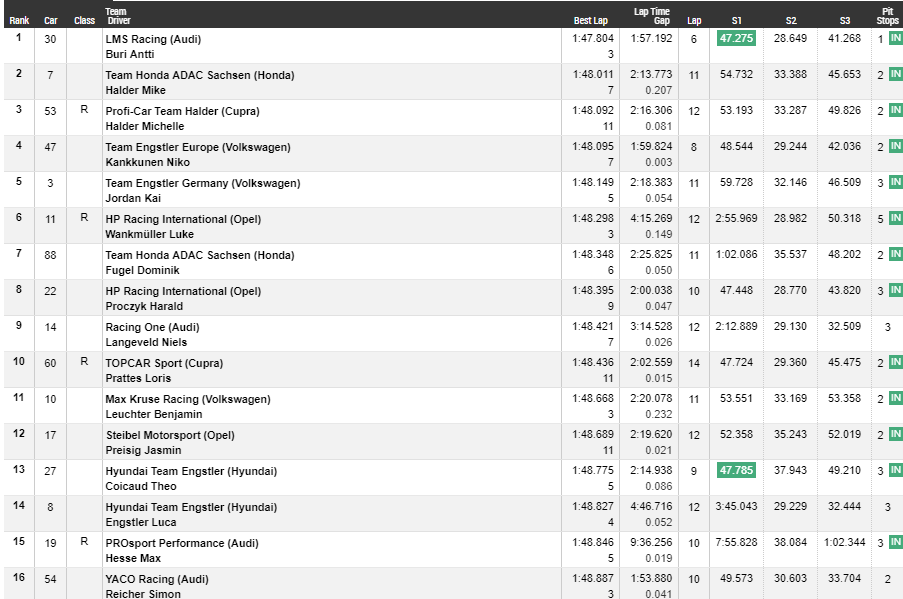Select driver Buri Antti

click(130, 54)
